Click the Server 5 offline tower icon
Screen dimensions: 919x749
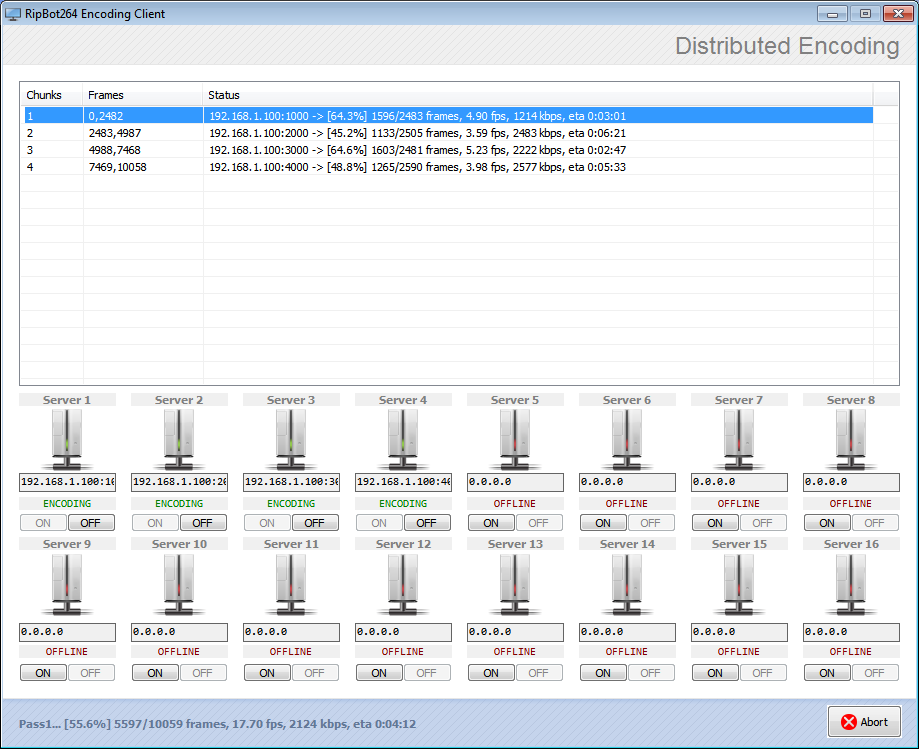point(515,439)
